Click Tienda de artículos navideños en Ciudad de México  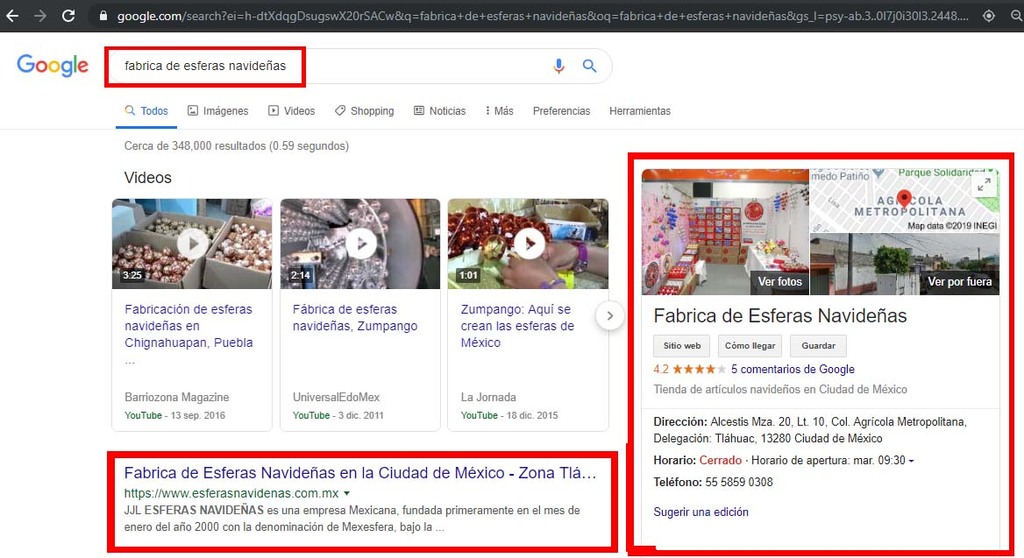(780, 389)
